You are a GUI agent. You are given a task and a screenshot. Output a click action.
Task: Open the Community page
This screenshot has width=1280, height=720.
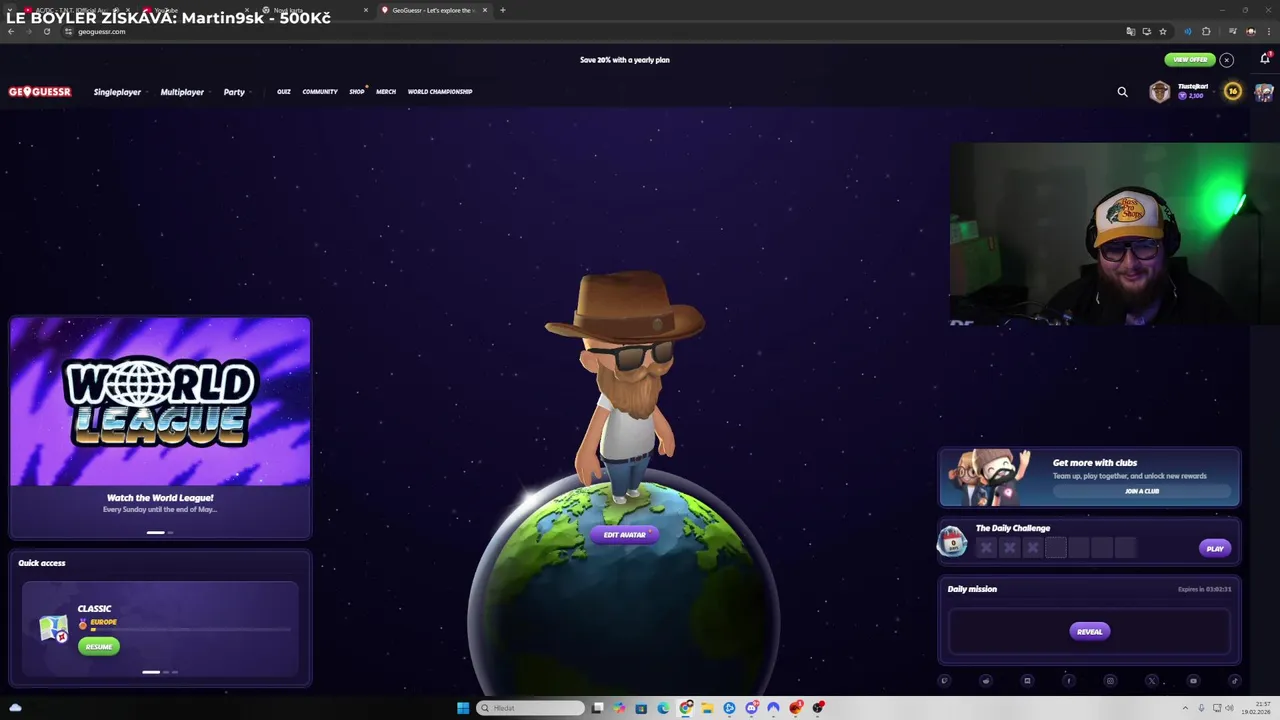click(x=320, y=92)
